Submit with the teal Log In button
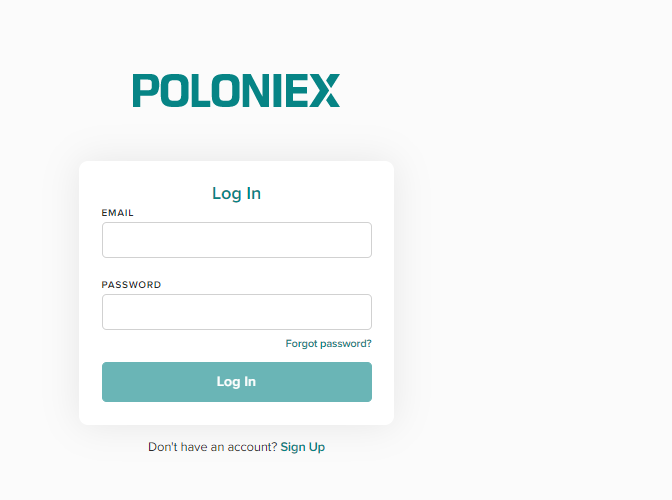 [237, 382]
